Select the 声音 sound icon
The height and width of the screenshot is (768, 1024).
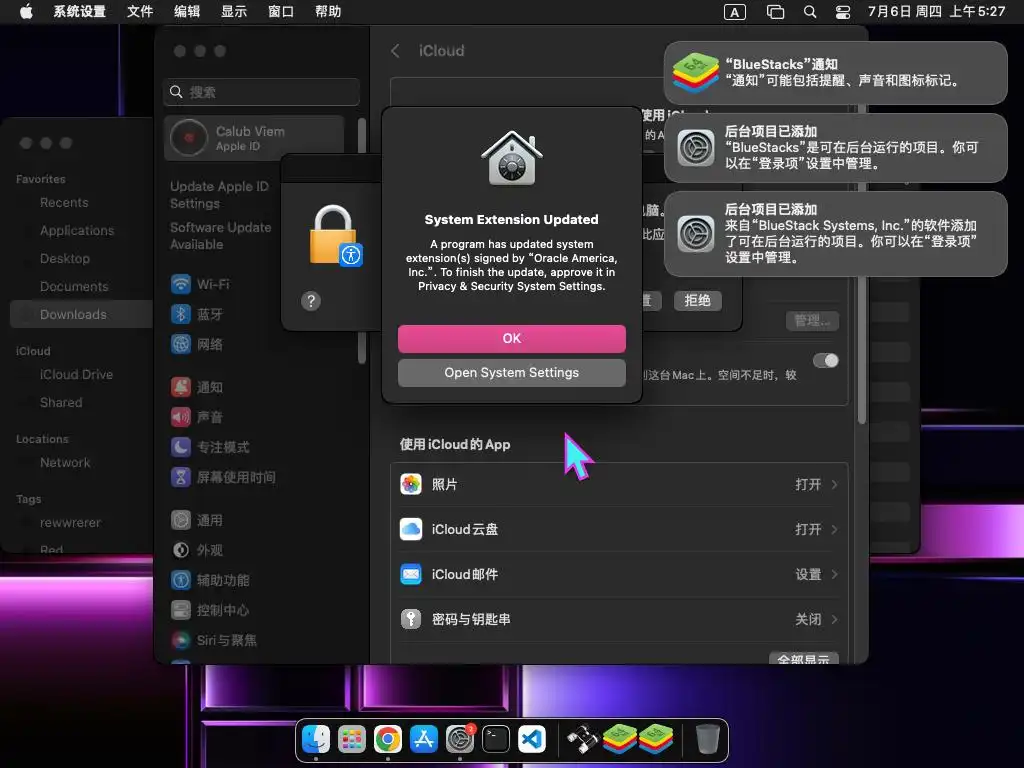coord(181,417)
